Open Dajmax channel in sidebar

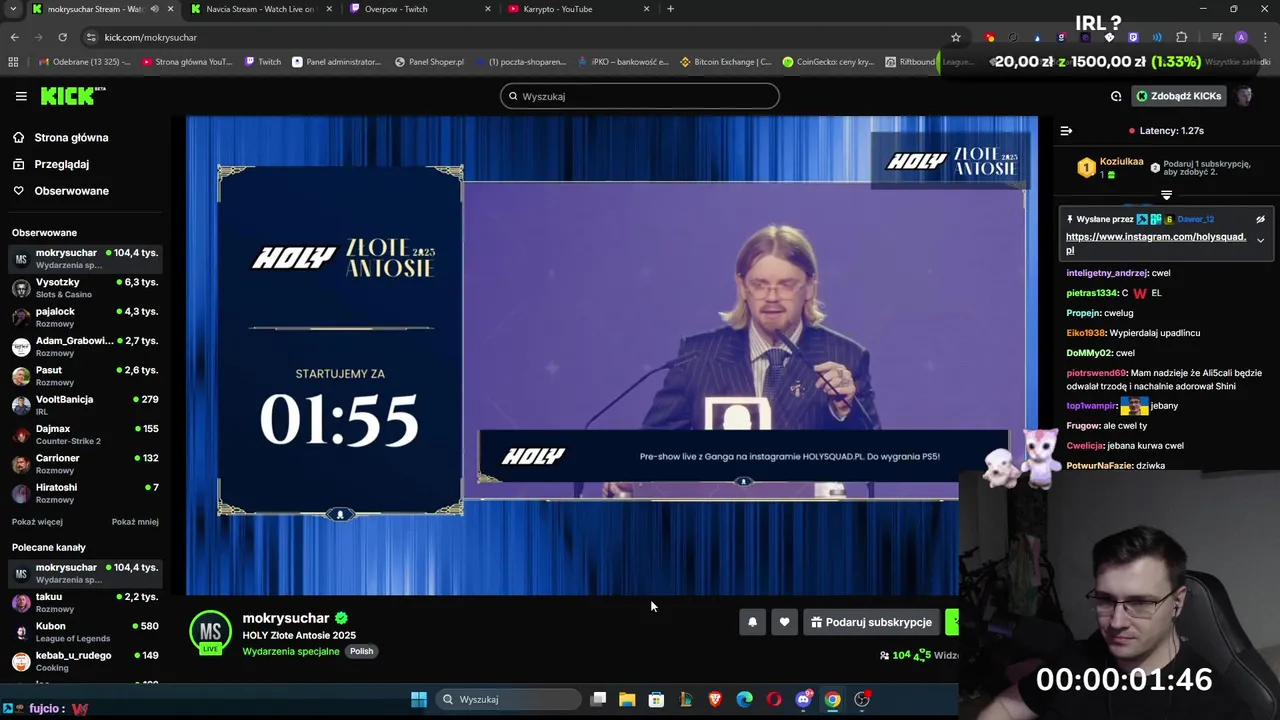85,434
